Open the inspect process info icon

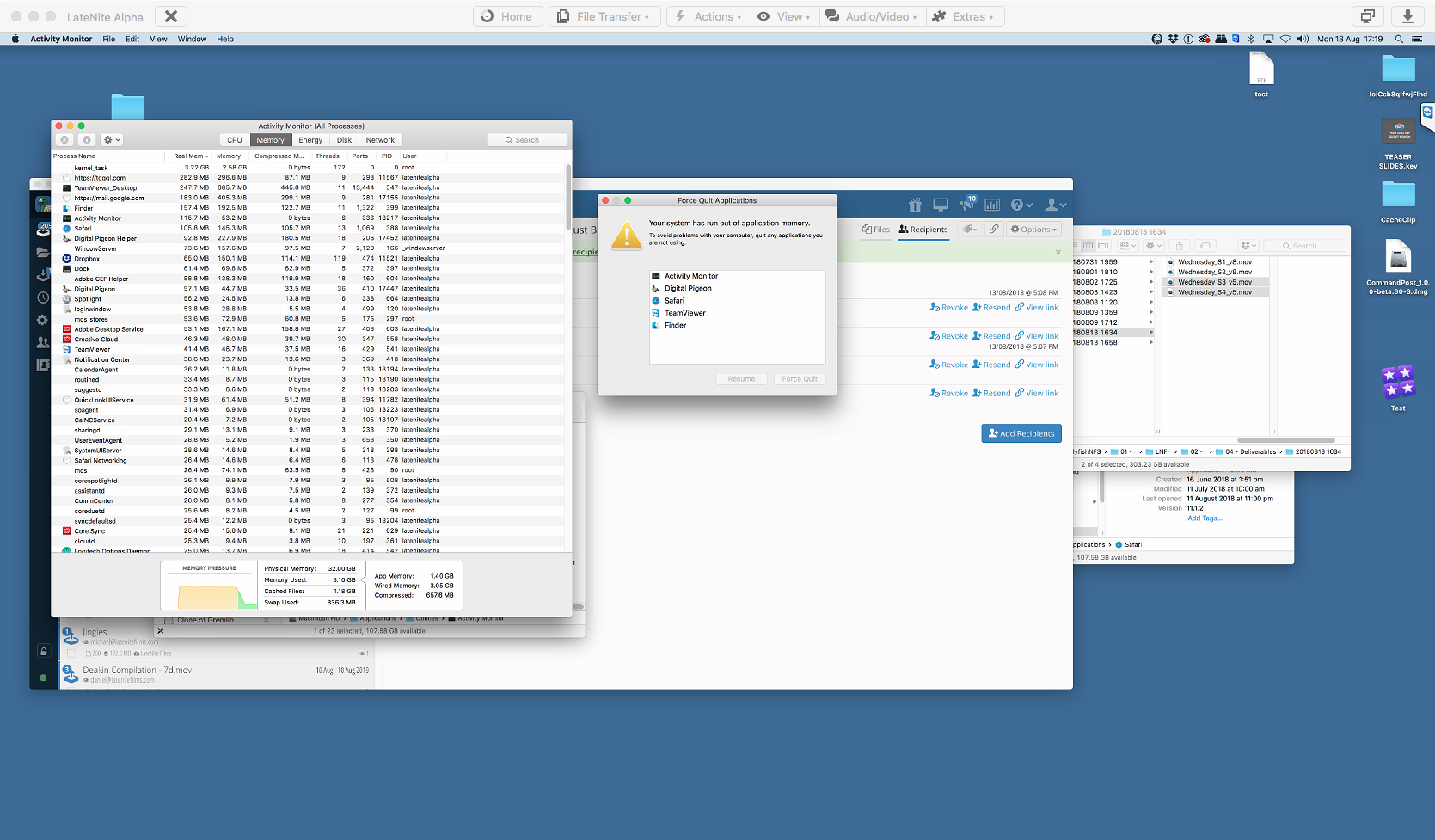[x=86, y=139]
